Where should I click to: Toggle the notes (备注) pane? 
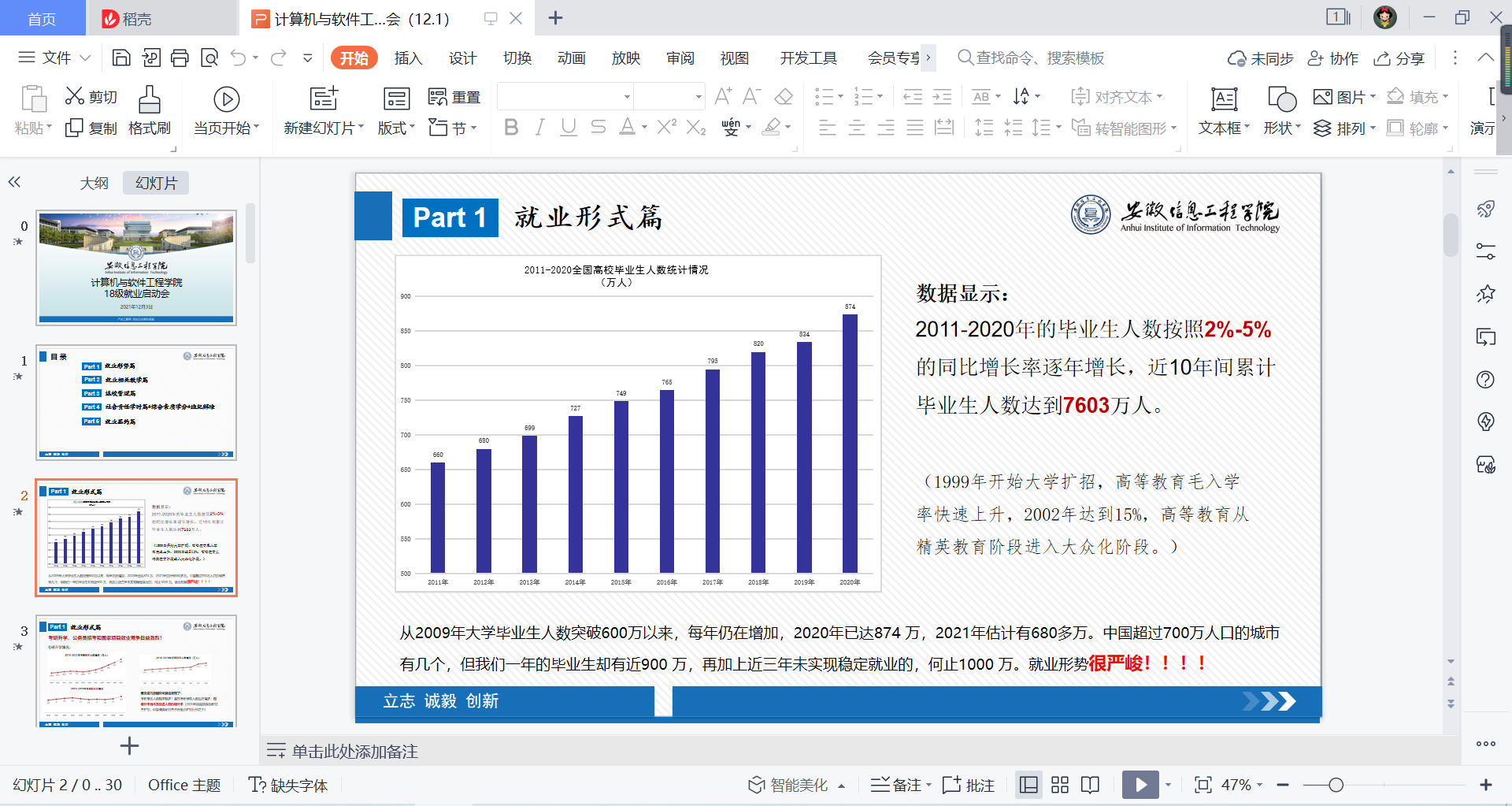[x=900, y=785]
